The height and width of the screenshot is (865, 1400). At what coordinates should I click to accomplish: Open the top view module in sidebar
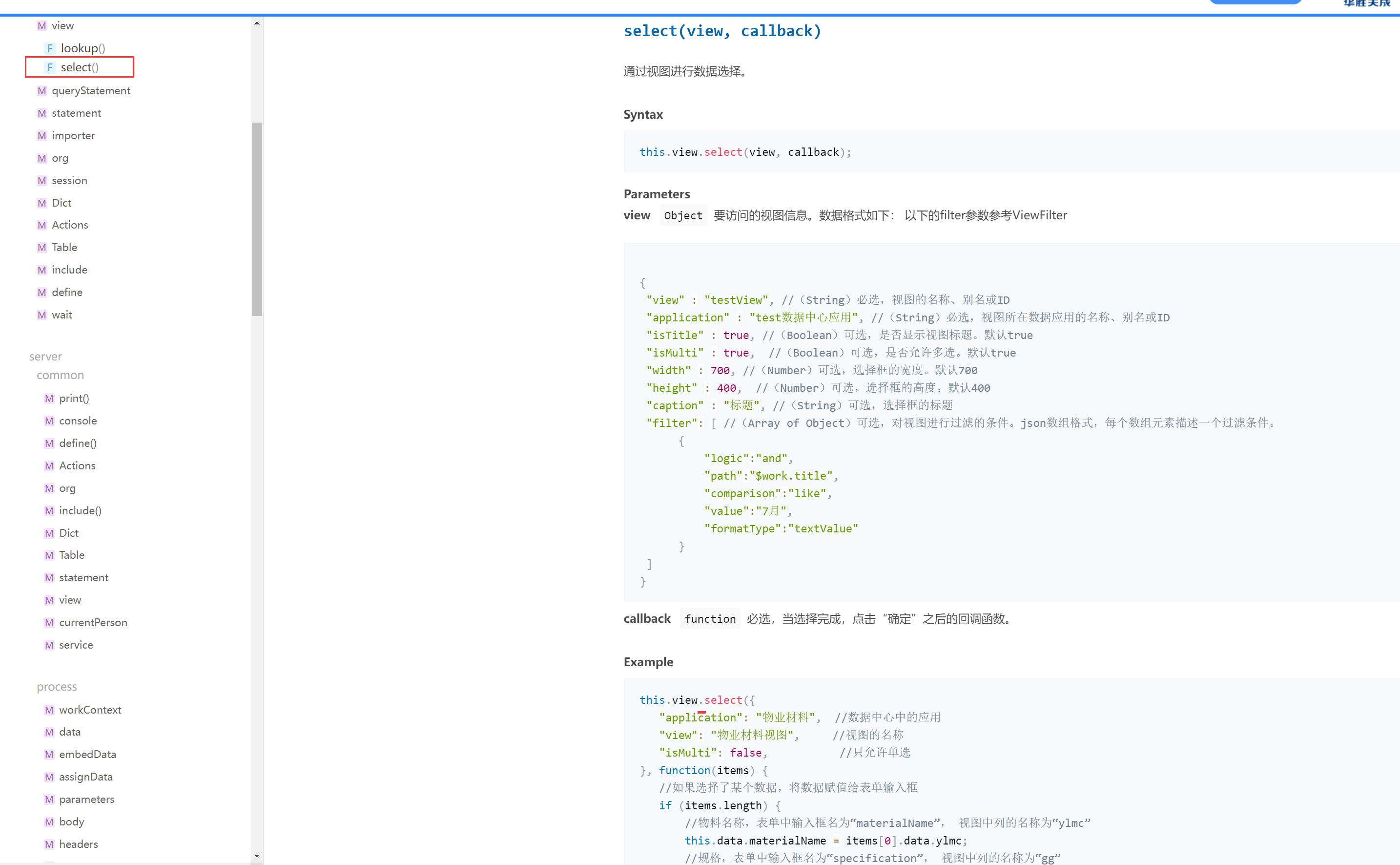(x=62, y=26)
